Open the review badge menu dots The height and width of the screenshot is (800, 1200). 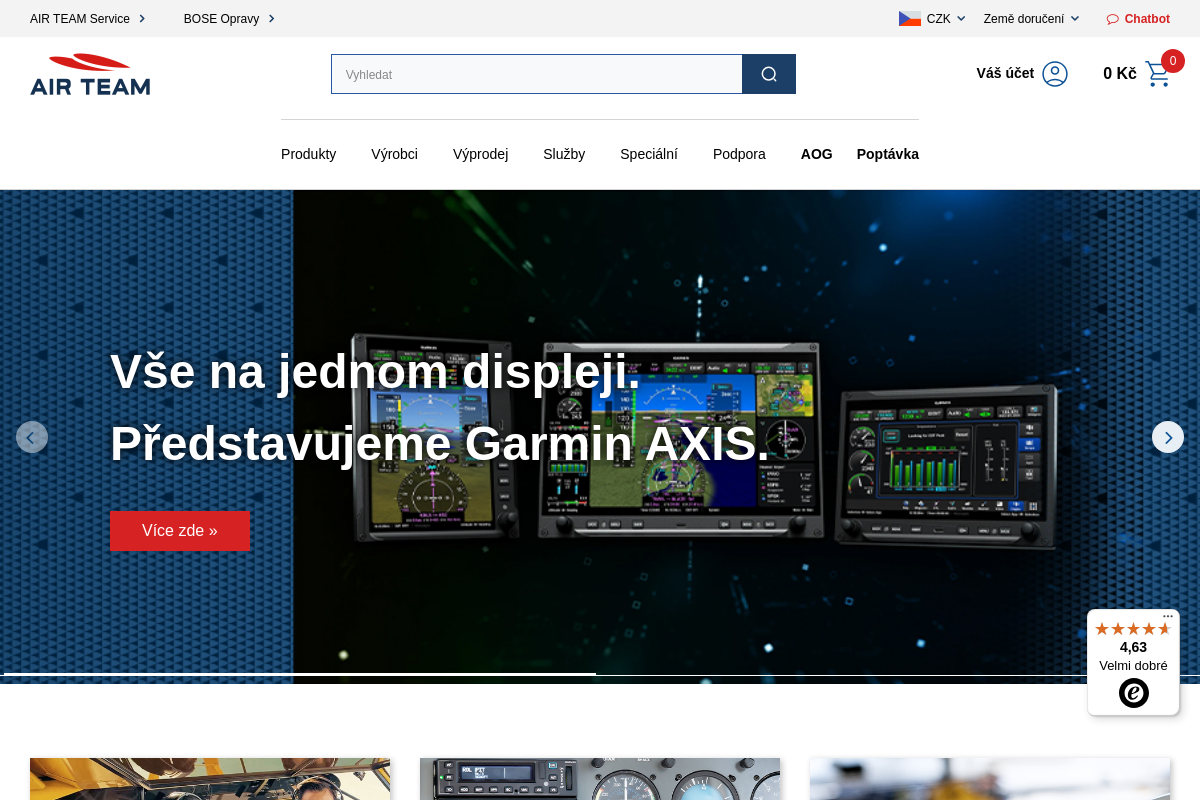point(1168,617)
